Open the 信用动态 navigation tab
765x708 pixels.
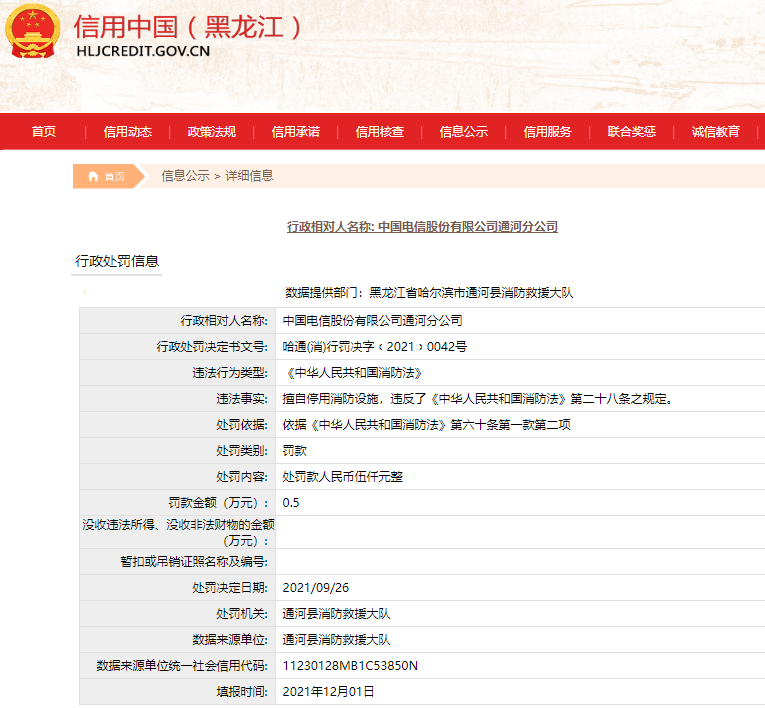[127, 132]
